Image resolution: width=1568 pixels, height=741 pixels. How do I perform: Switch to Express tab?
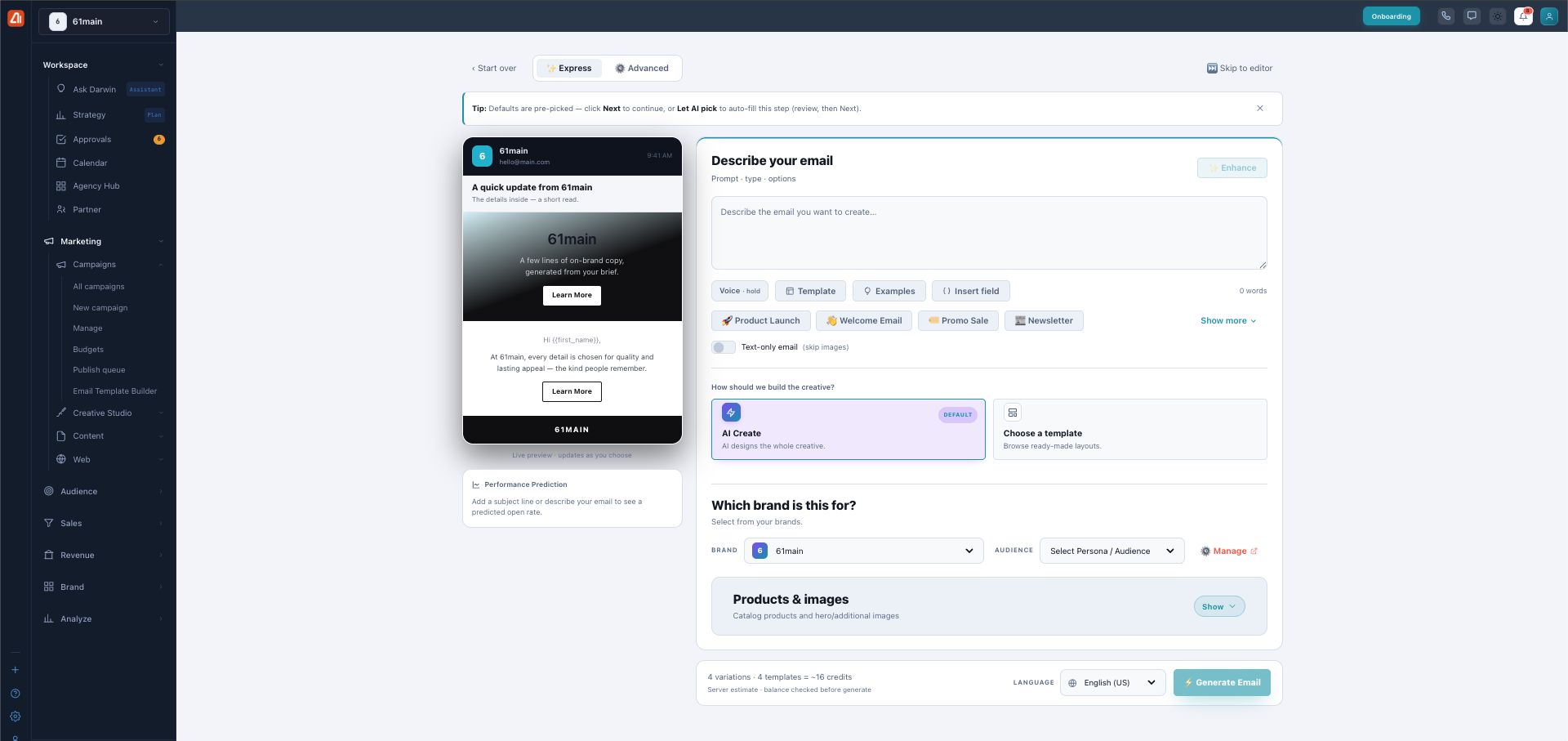569,69
